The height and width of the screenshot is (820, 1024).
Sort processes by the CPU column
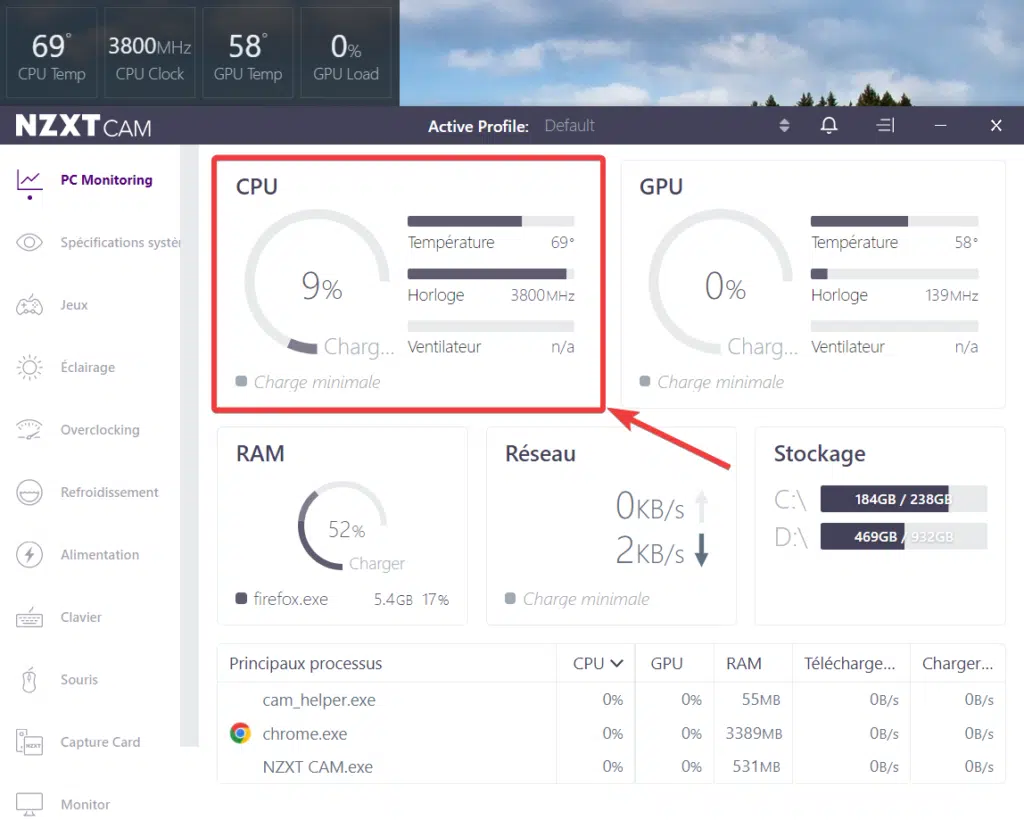pyautogui.click(x=596, y=663)
